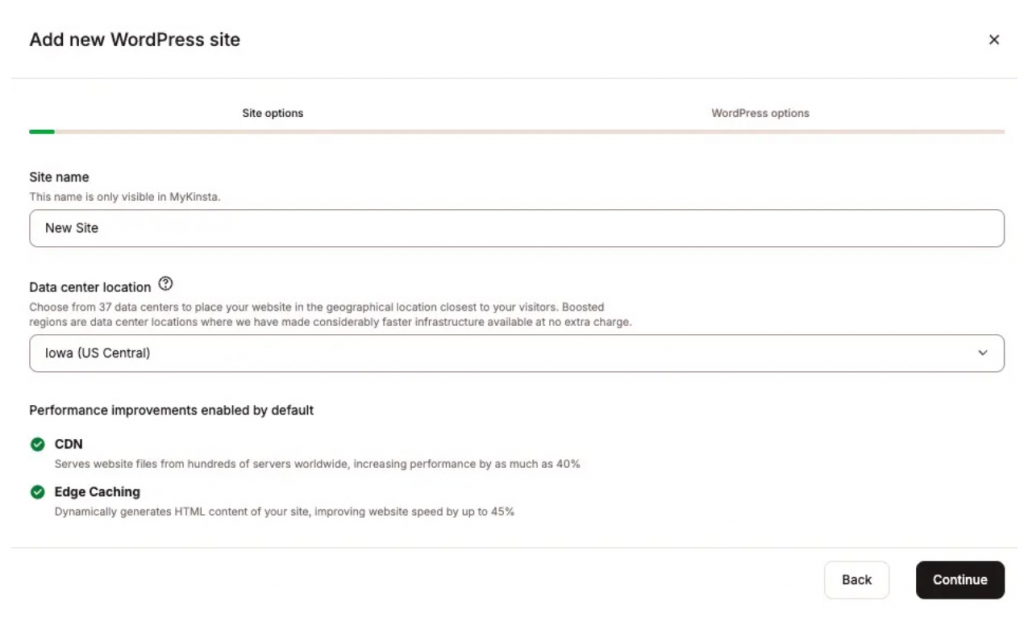This screenshot has width=1024, height=631.
Task: Close the Add new WordPress site dialog
Action: (993, 40)
